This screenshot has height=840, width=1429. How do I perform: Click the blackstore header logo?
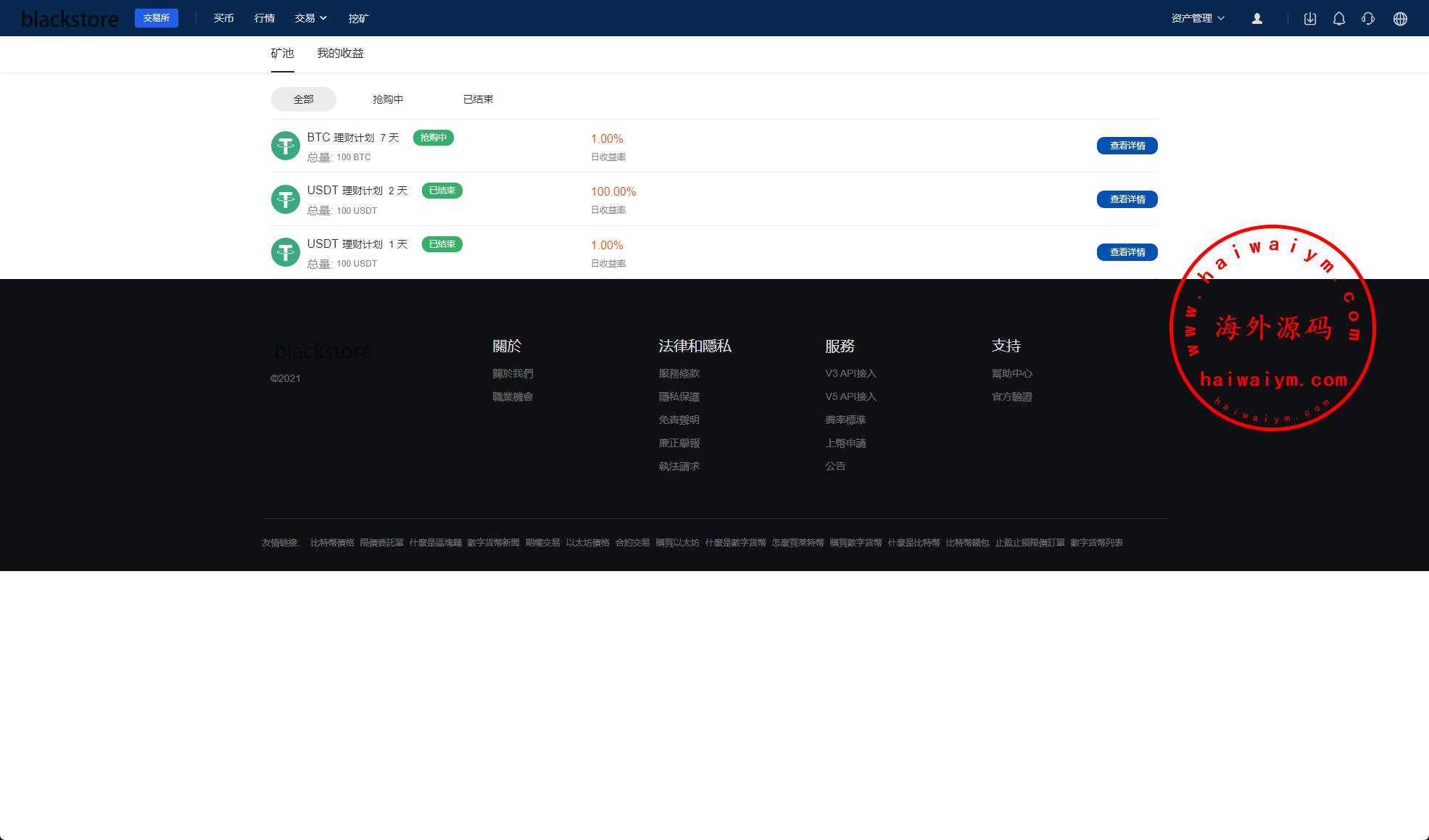[70, 19]
